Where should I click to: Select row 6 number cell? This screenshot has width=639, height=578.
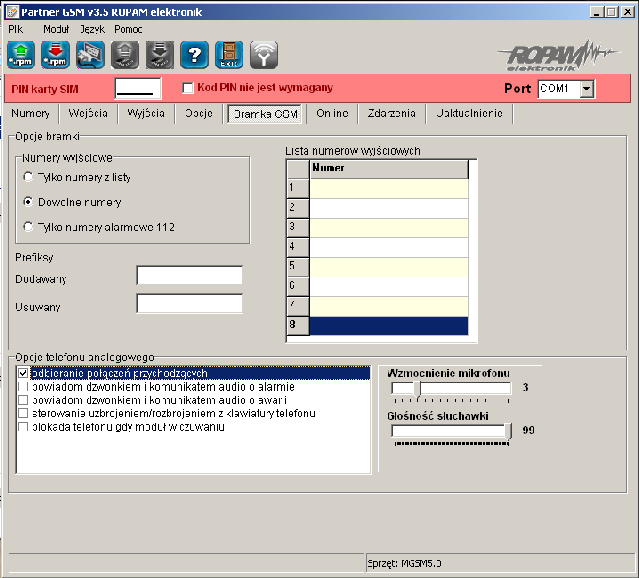pos(389,287)
